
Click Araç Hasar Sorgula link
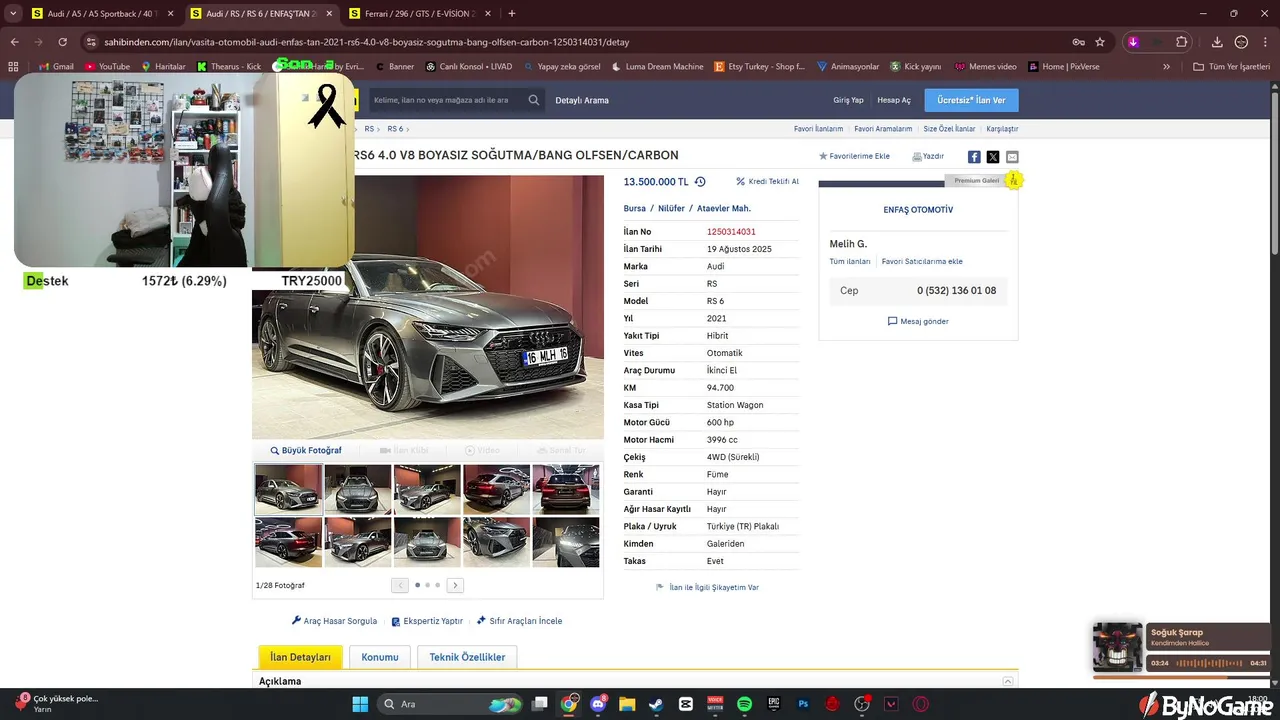334,621
